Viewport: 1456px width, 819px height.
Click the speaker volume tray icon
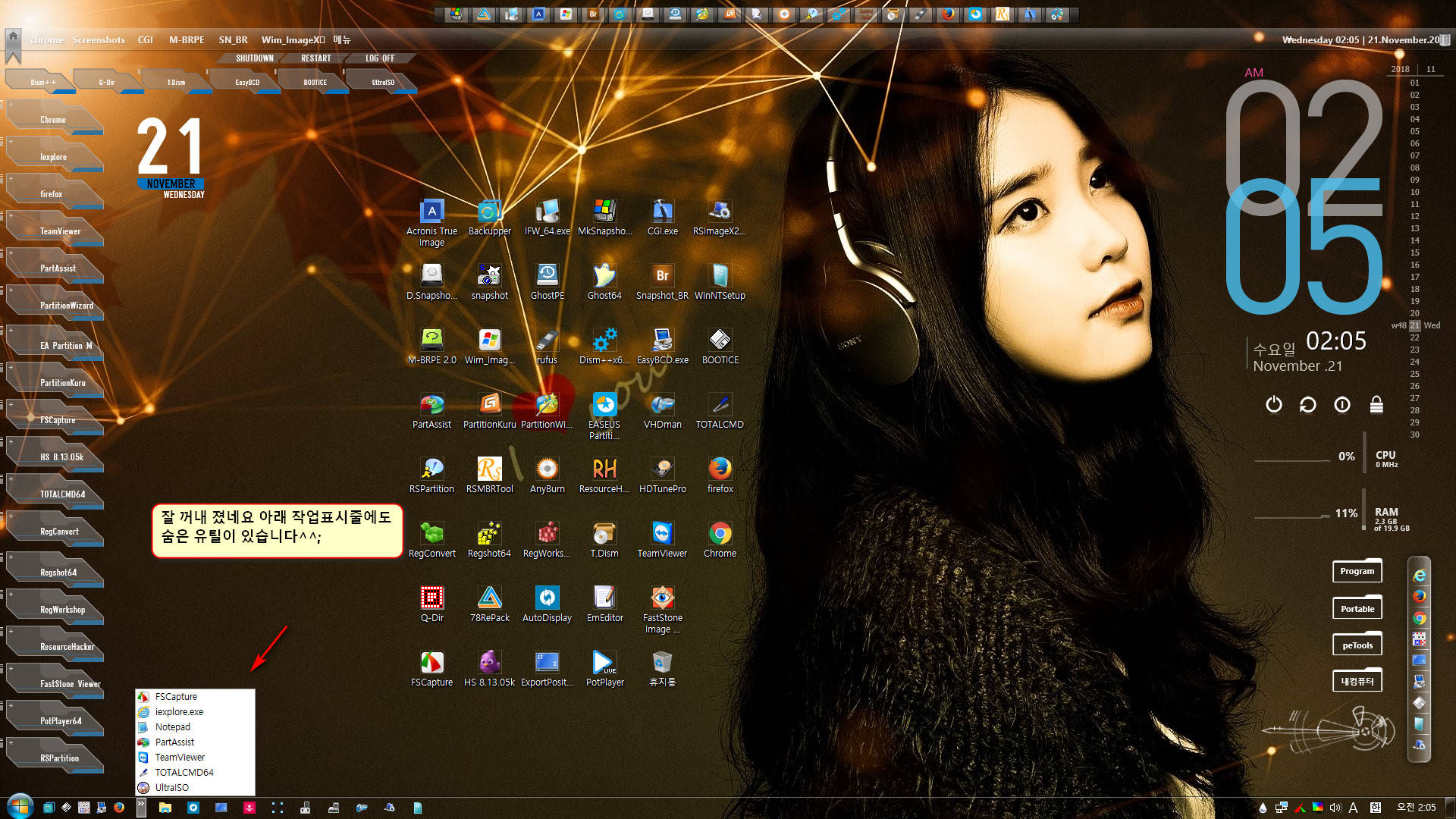pos(1335,808)
